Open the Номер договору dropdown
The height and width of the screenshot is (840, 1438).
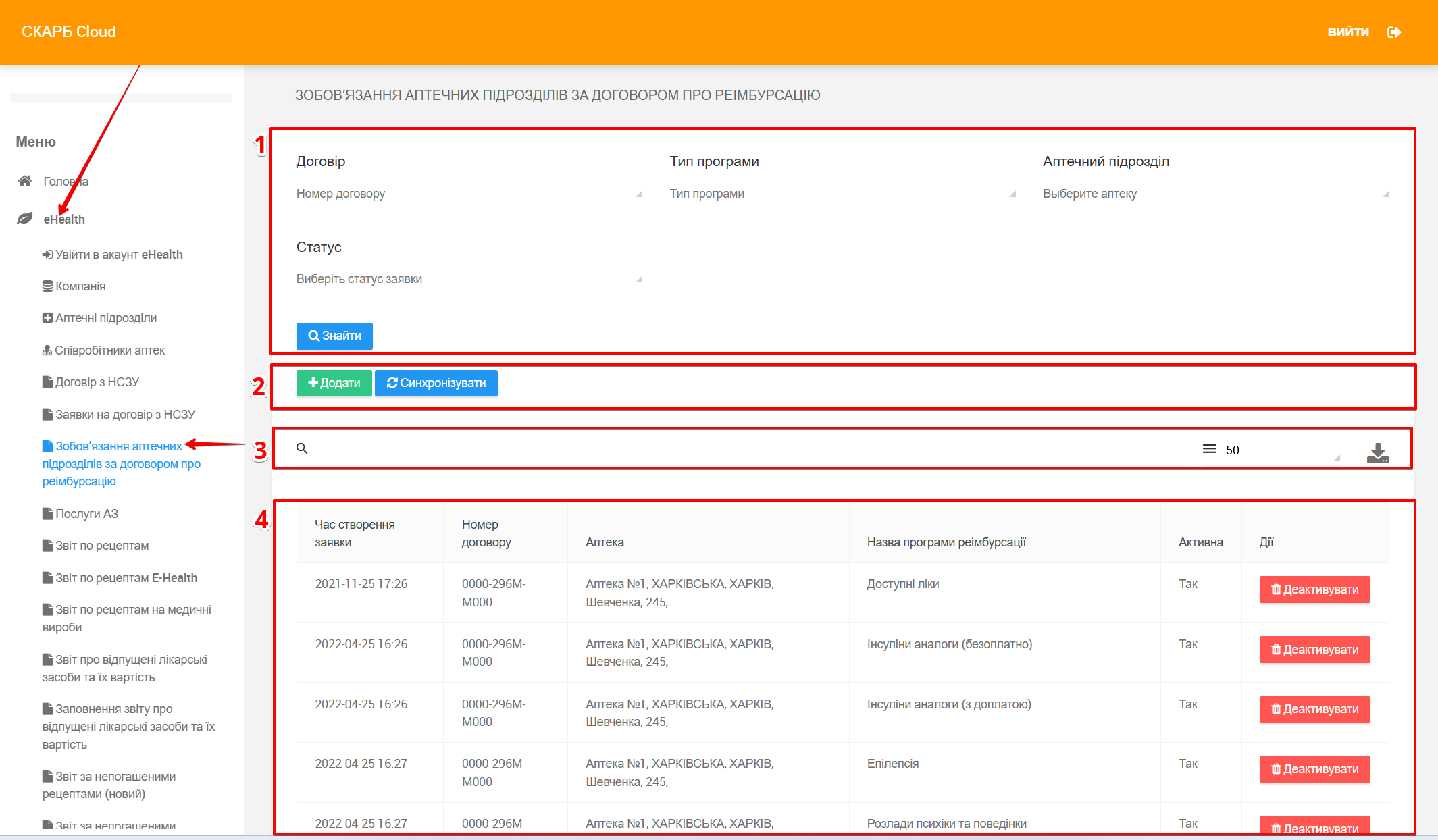[469, 194]
